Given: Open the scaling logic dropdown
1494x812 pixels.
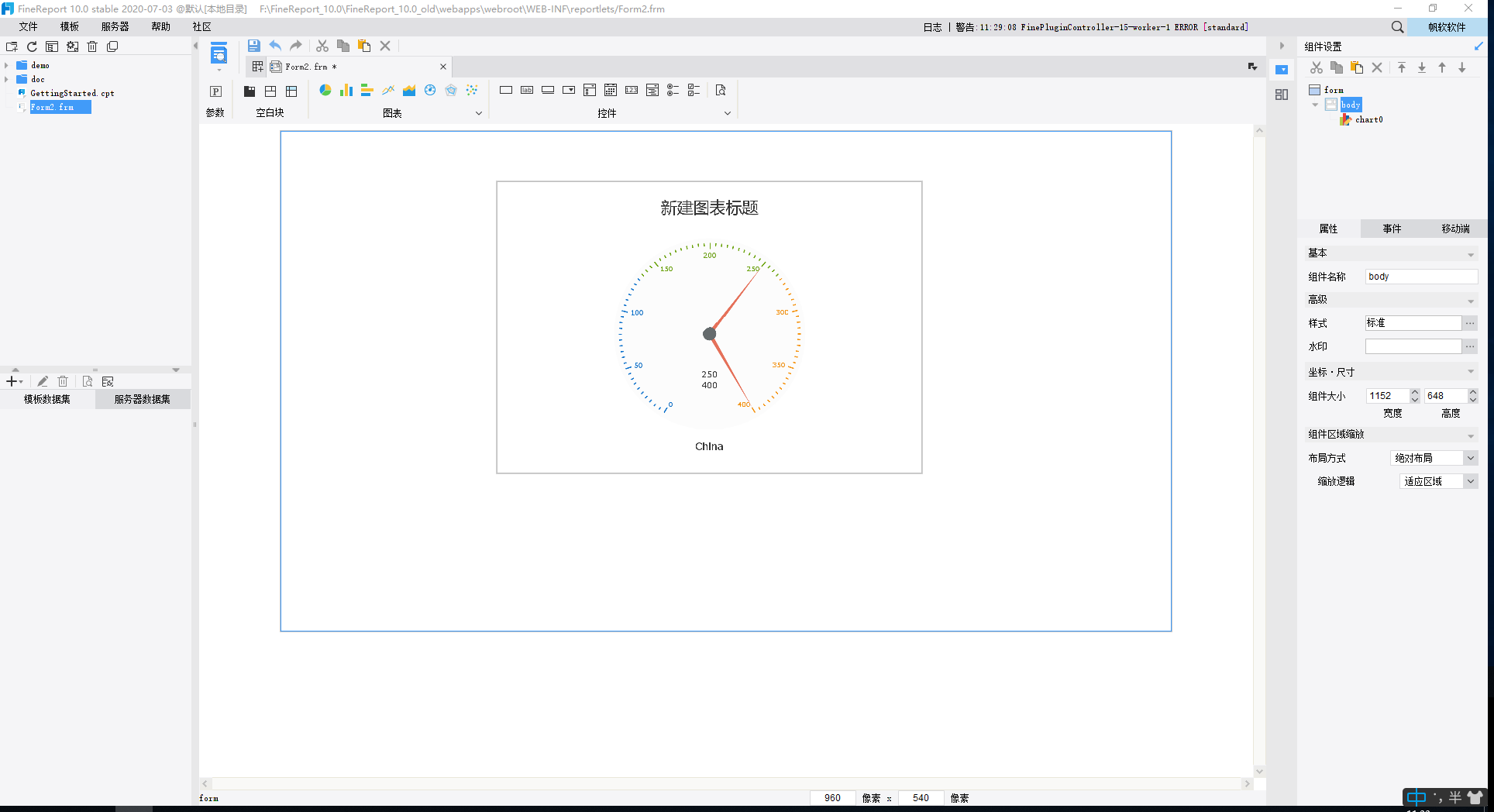Looking at the screenshot, I should click(x=1470, y=481).
